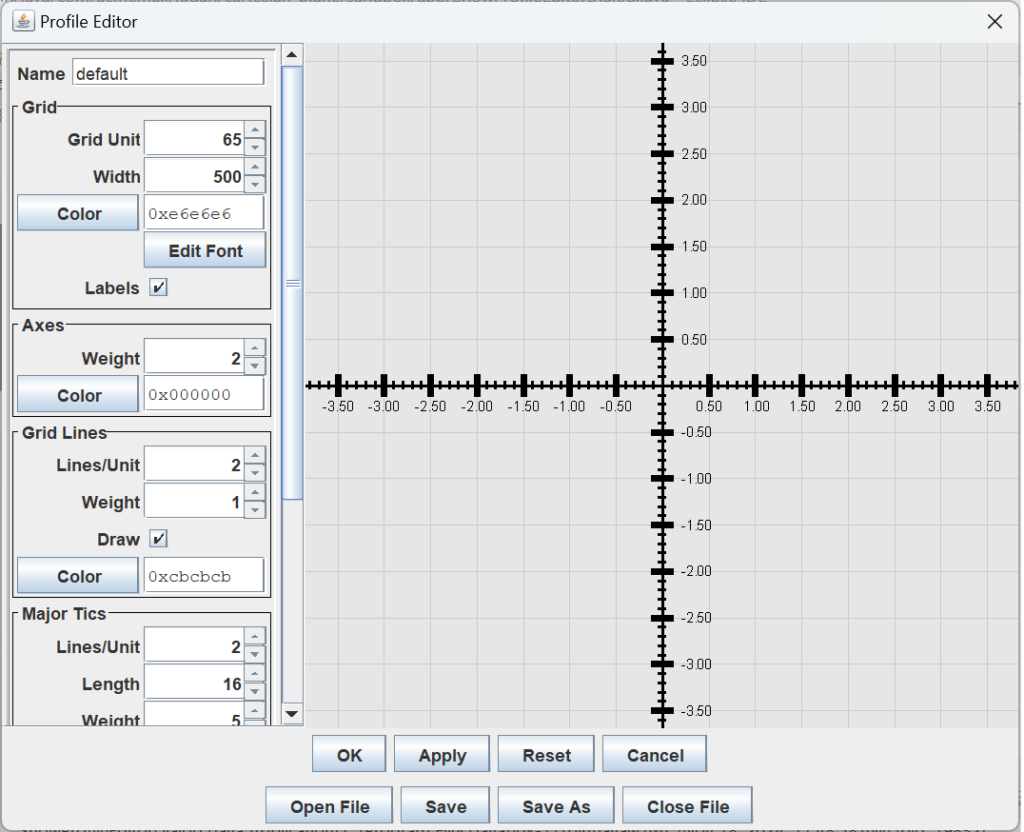Apply the profile changes
This screenshot has height=832, width=1024.
click(442, 754)
